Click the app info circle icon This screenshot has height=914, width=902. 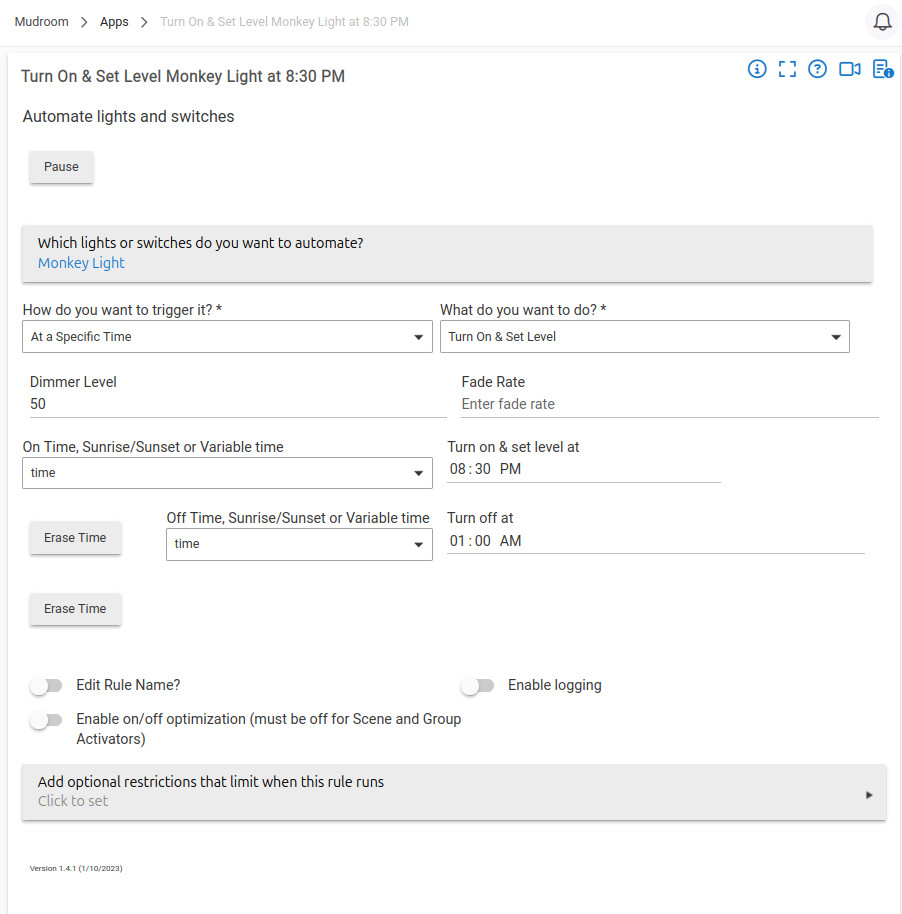tap(757, 69)
